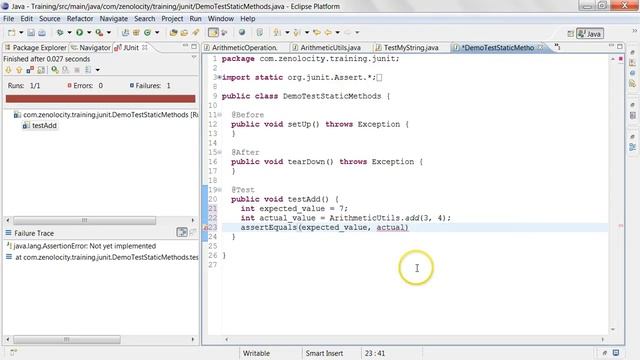Image resolution: width=640 pixels, height=360 pixels.
Task: Collapse testAdd method fold on line 19
Action: [220, 190]
